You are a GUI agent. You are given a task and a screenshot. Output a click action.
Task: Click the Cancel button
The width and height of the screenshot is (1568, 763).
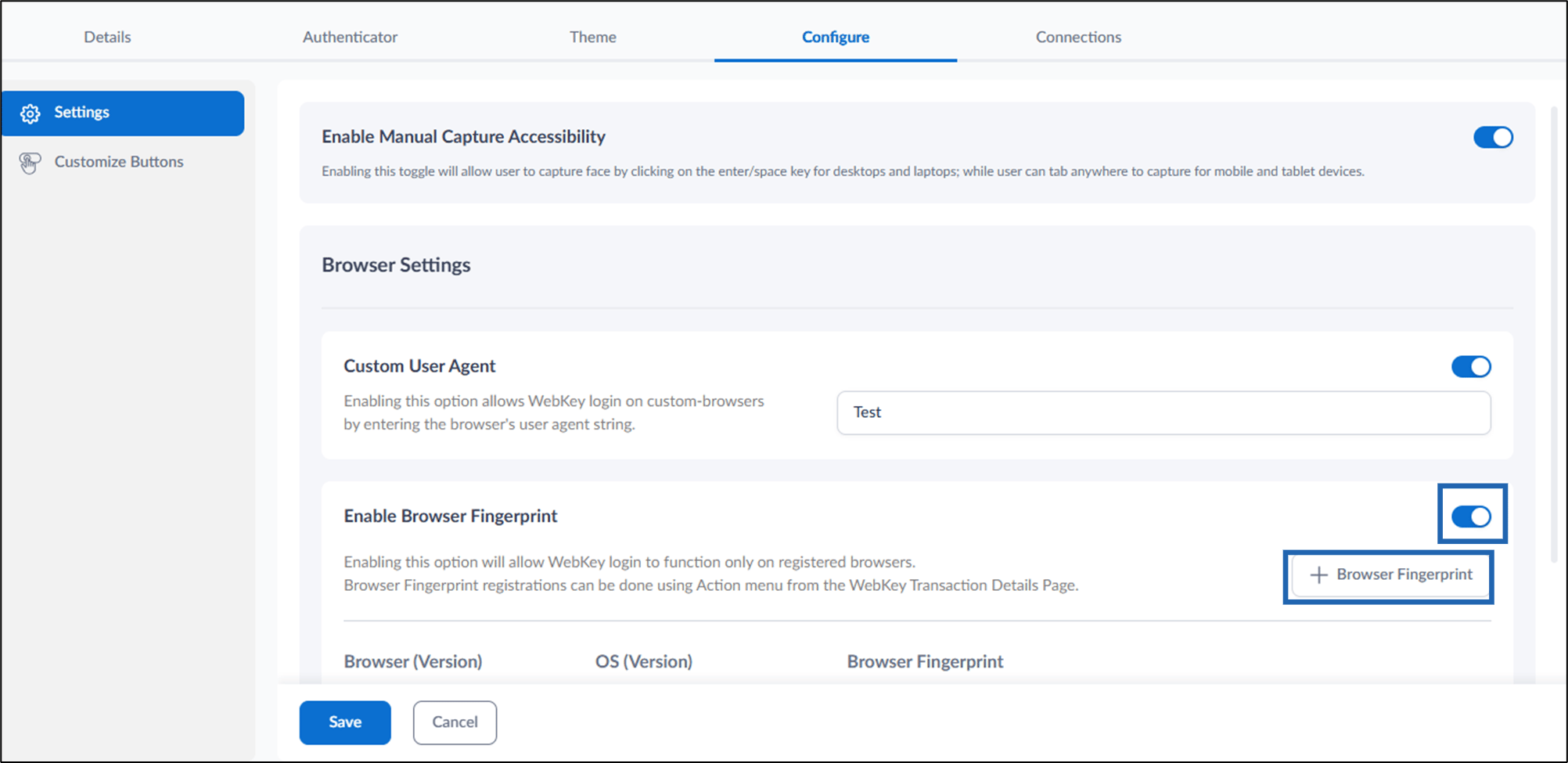tap(455, 722)
